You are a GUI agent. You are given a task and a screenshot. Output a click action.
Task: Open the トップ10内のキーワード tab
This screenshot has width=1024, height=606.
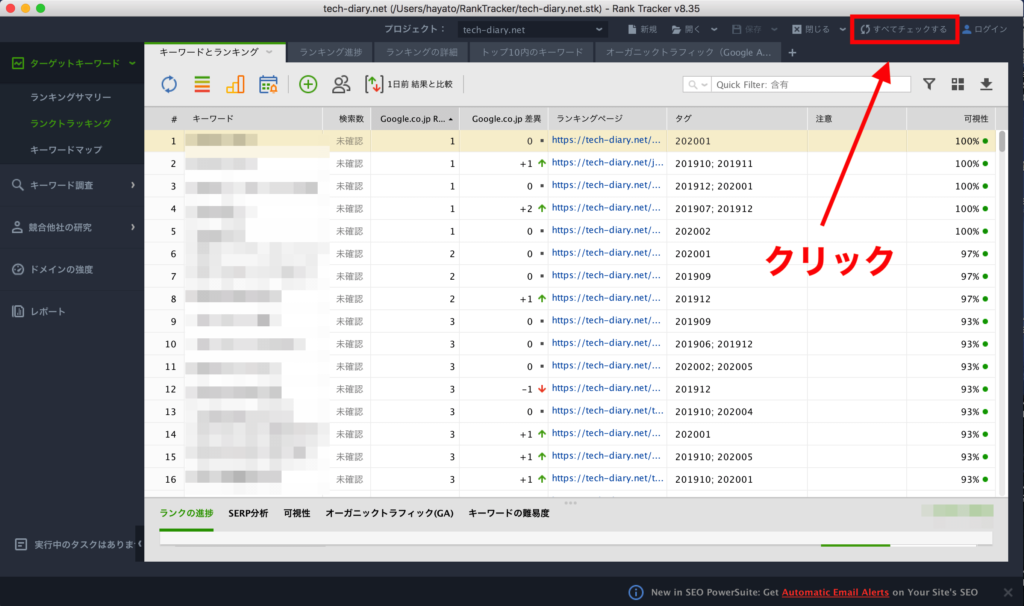coord(532,52)
